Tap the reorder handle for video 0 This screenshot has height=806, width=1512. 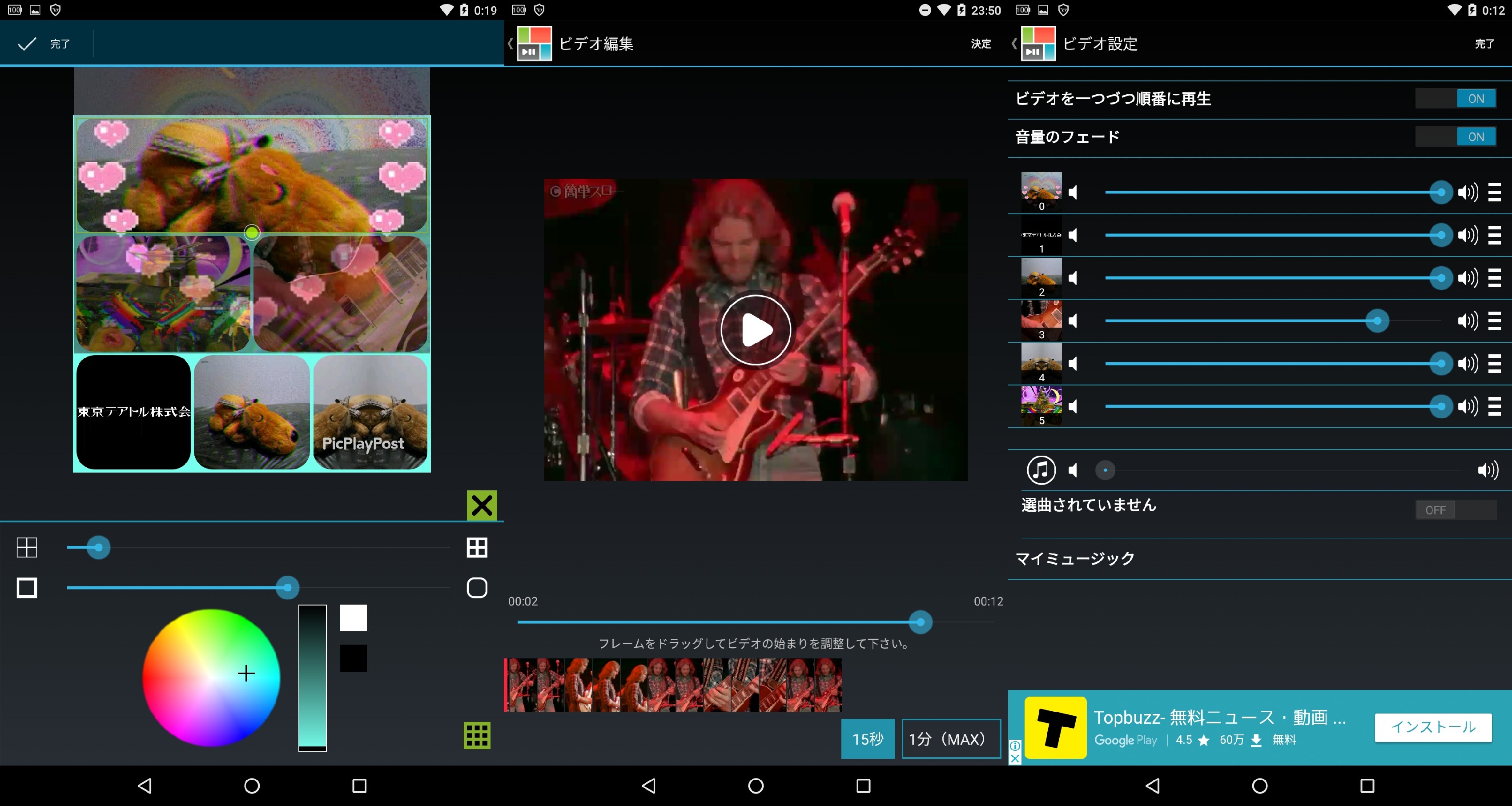click(1494, 192)
